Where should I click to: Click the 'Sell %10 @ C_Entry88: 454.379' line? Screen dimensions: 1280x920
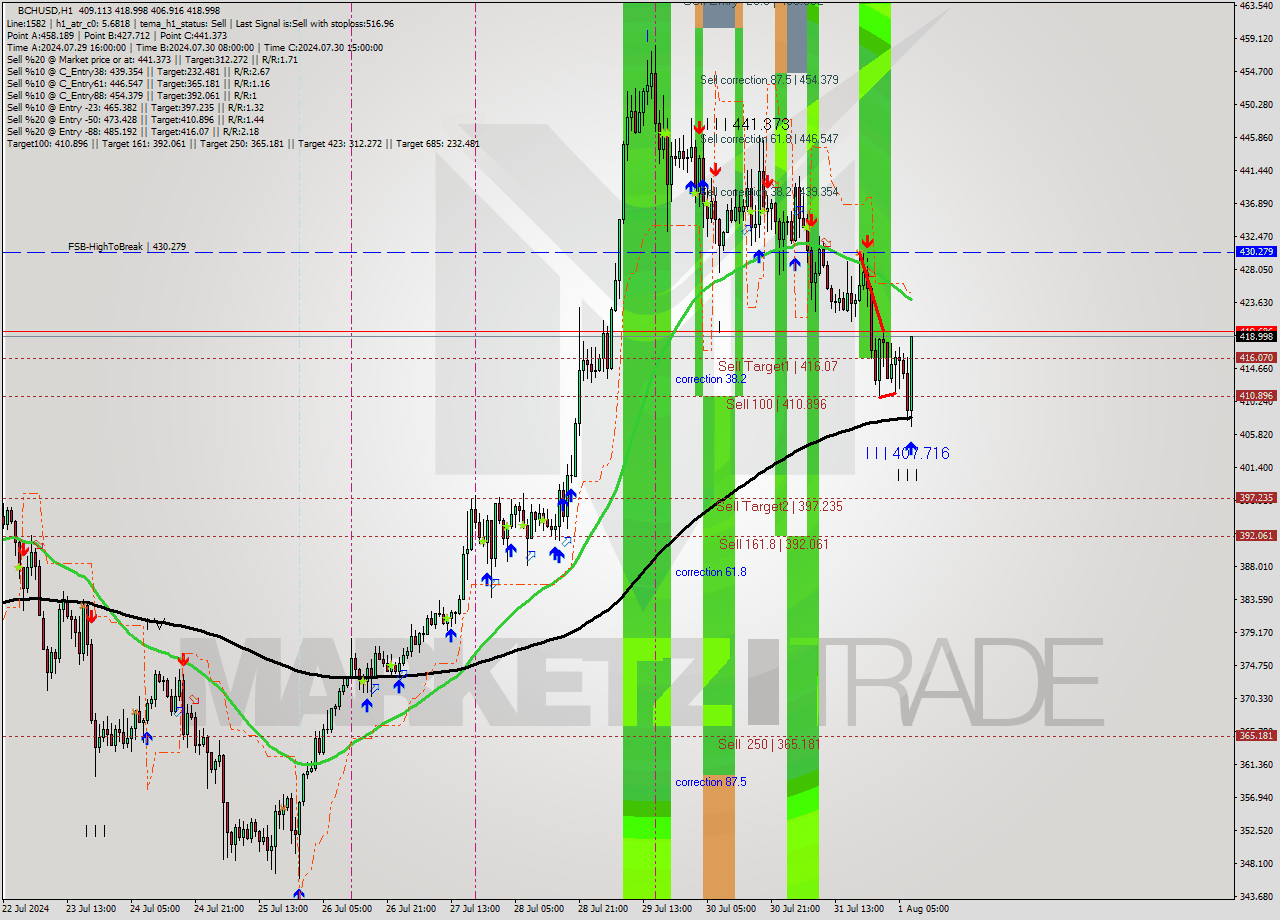131,95
